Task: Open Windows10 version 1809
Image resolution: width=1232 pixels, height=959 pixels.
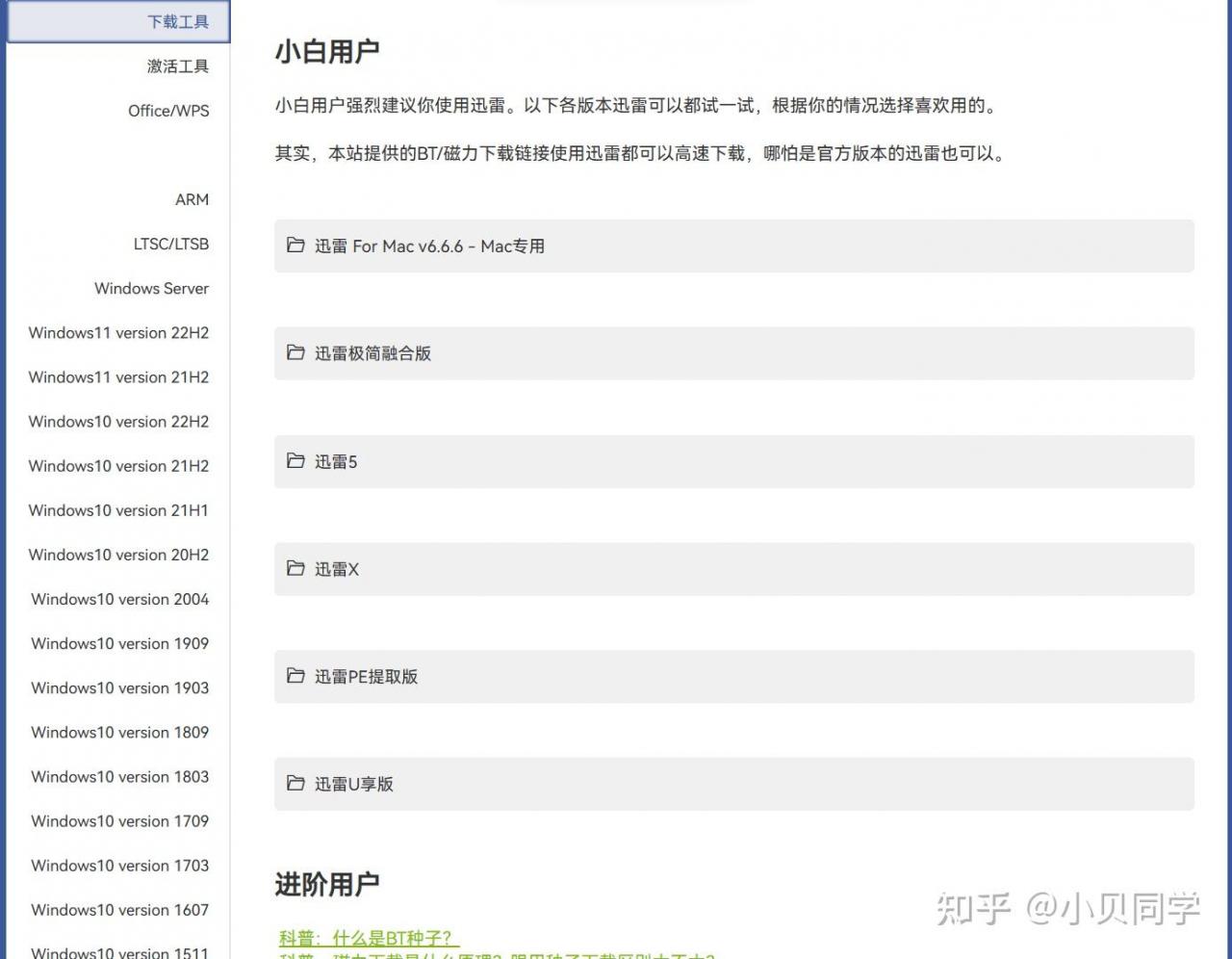Action: [x=119, y=732]
